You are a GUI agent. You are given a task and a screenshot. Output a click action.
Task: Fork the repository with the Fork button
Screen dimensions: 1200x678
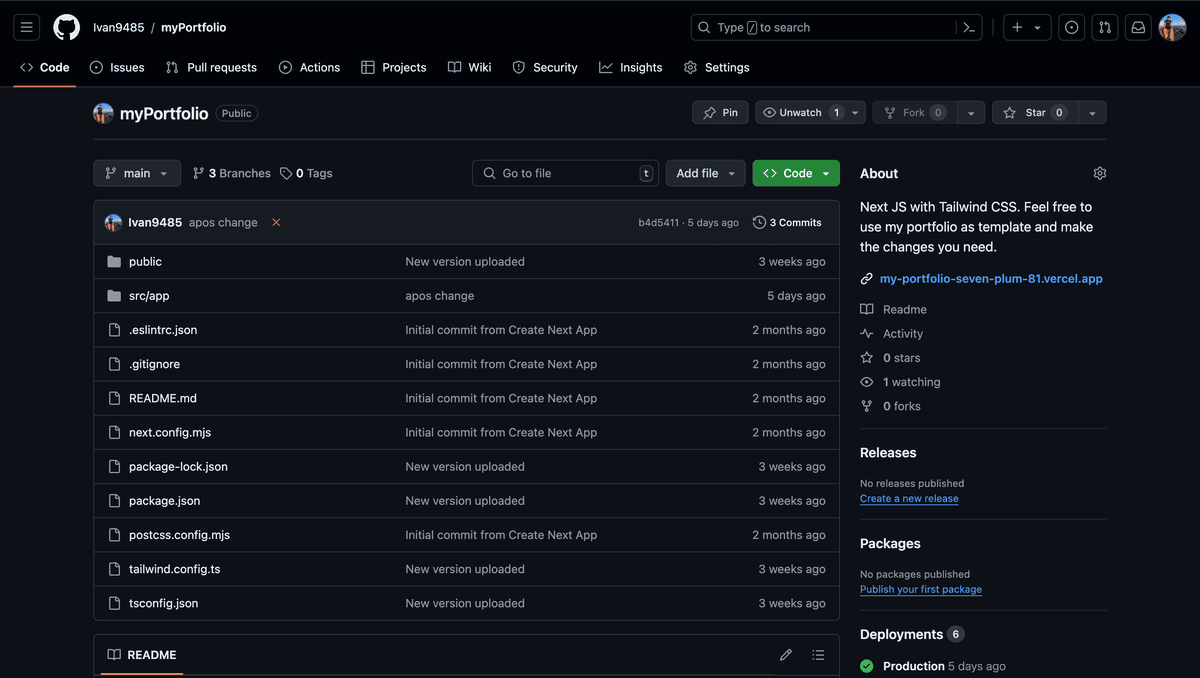[x=914, y=113]
